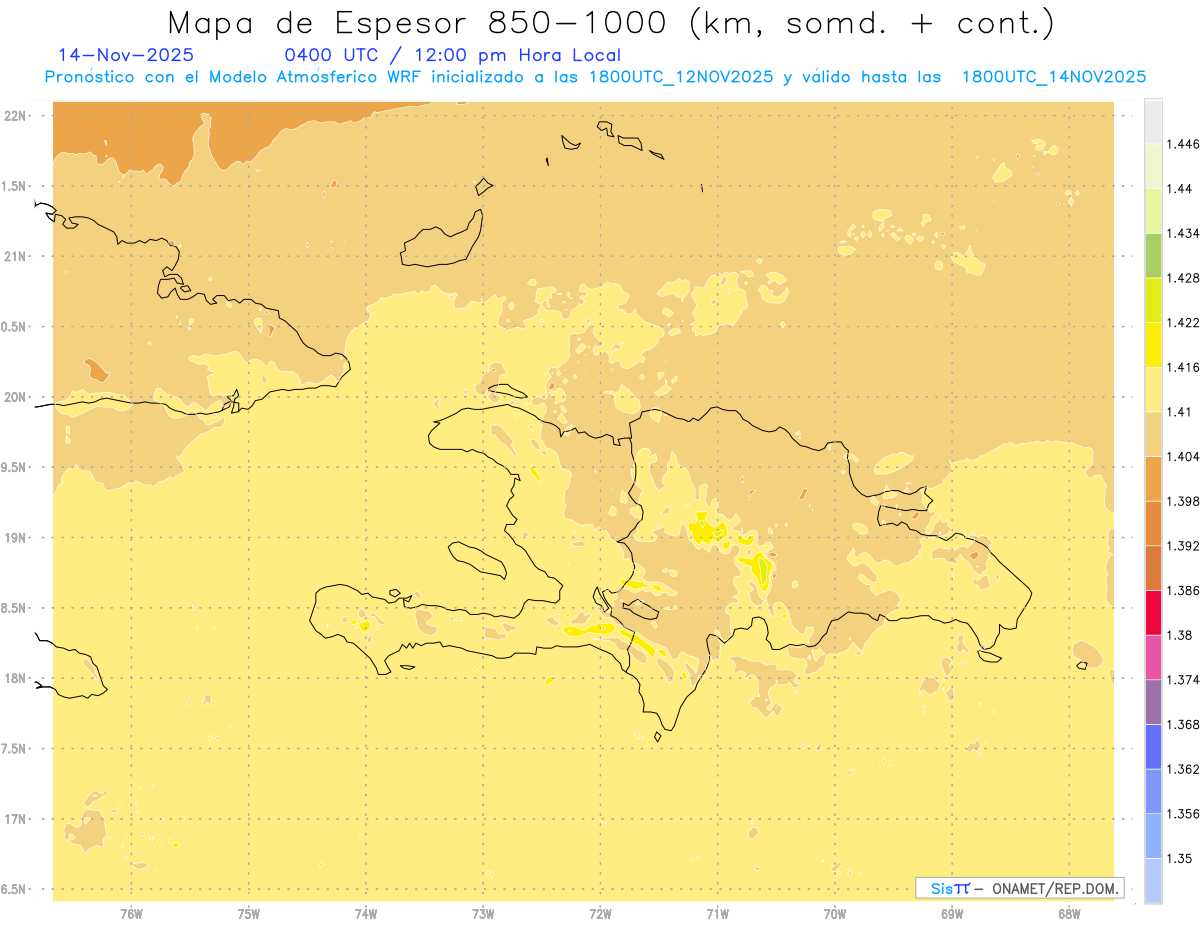
Task: Click the date label '14-Nov-2025'
Action: 126,55
